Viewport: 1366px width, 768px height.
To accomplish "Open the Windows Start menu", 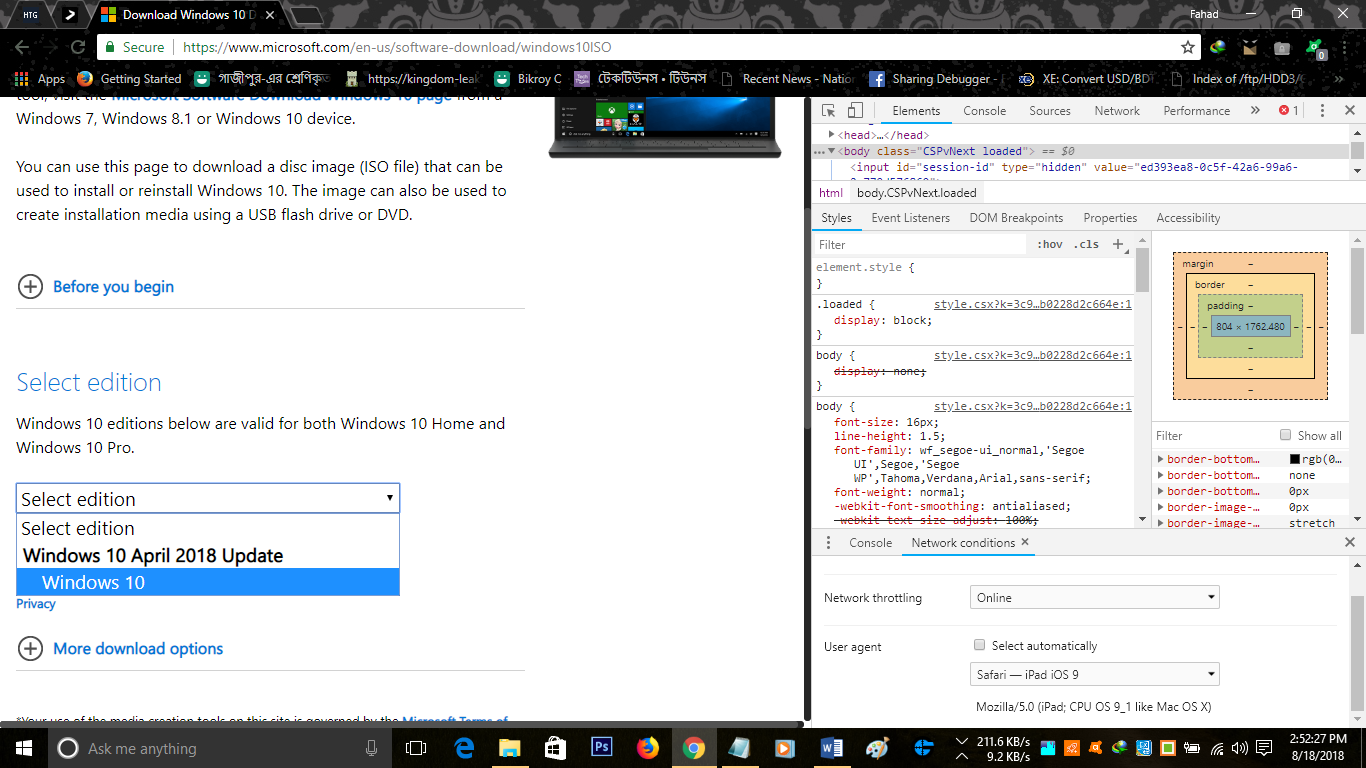I will point(23,748).
